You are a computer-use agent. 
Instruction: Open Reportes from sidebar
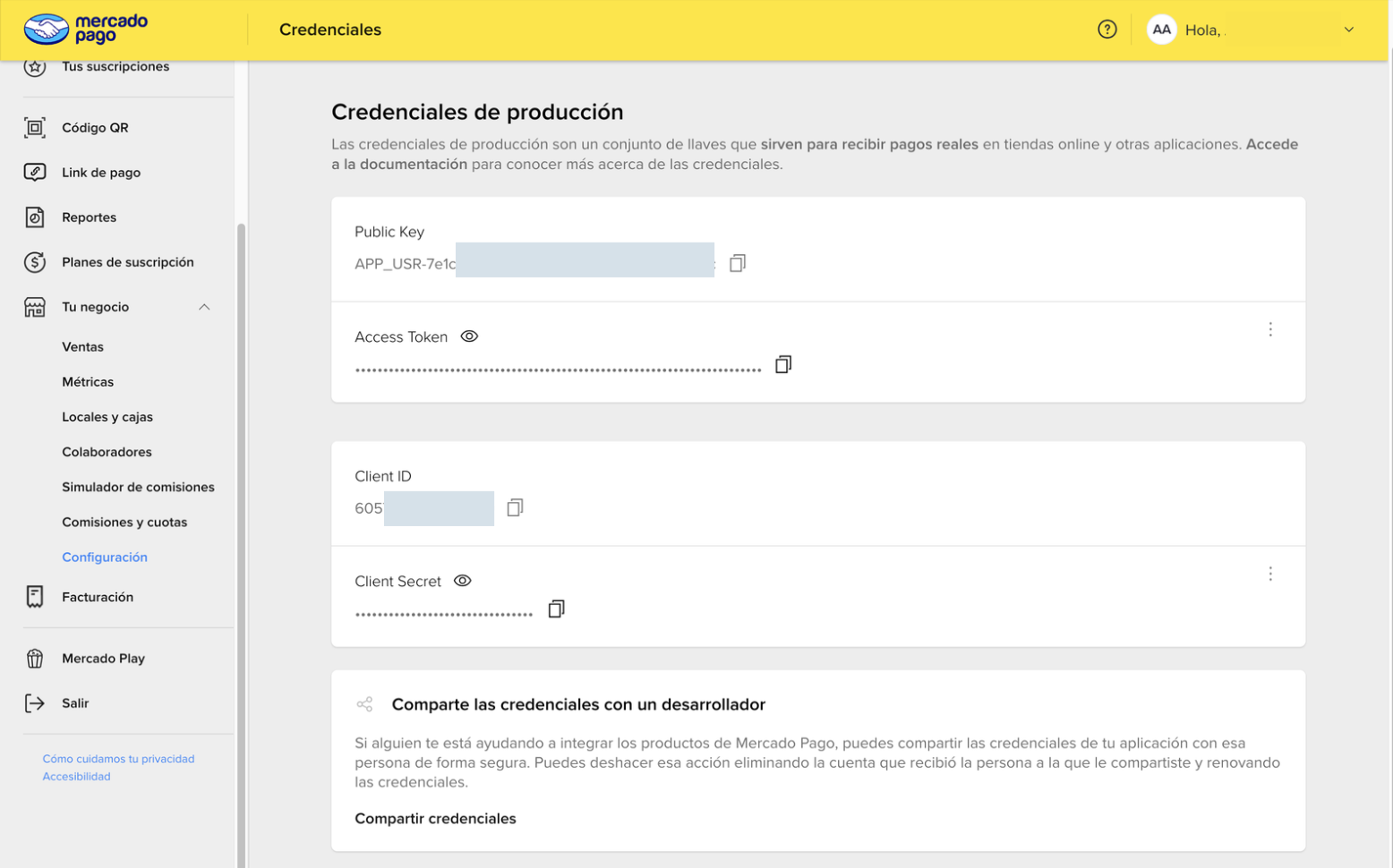coord(89,217)
